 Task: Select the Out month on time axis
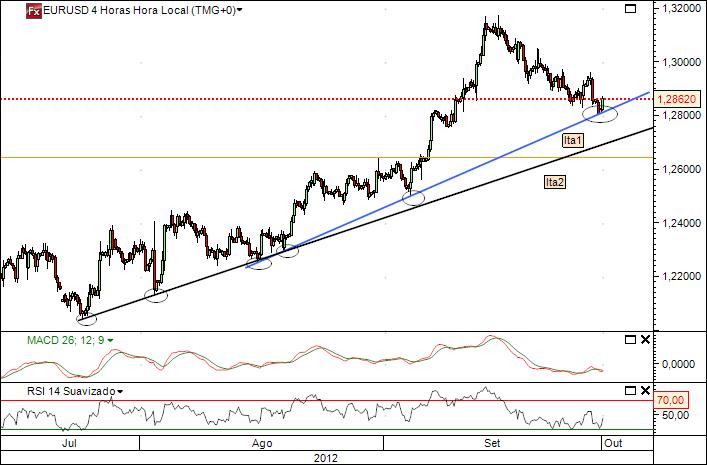pos(613,443)
